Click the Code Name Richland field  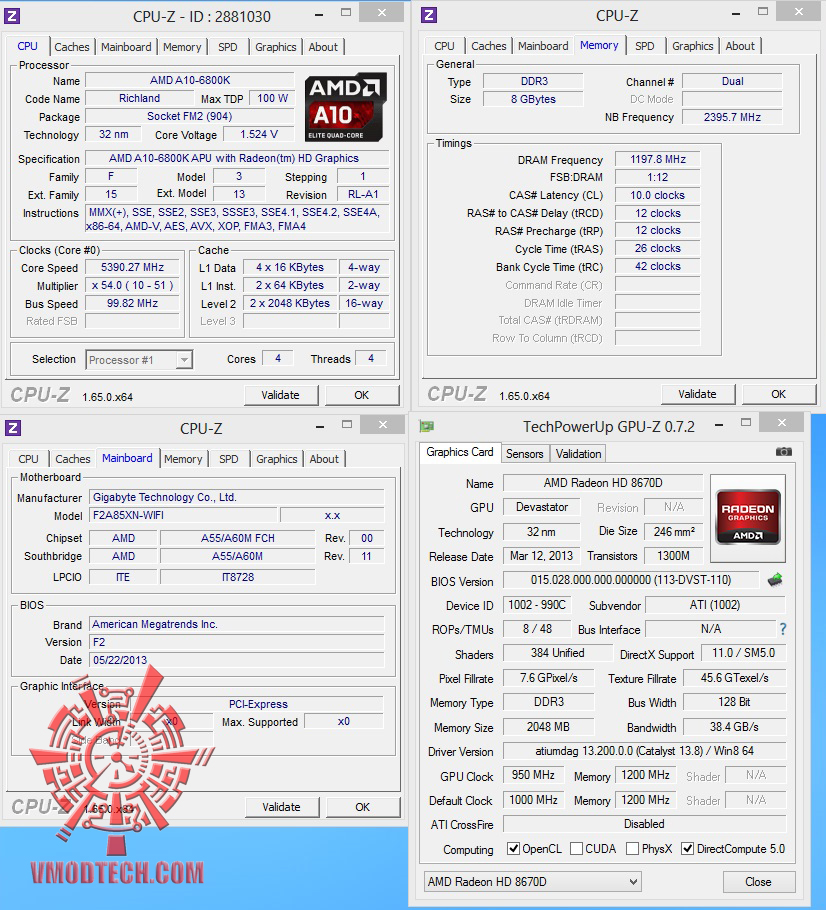pos(139,98)
